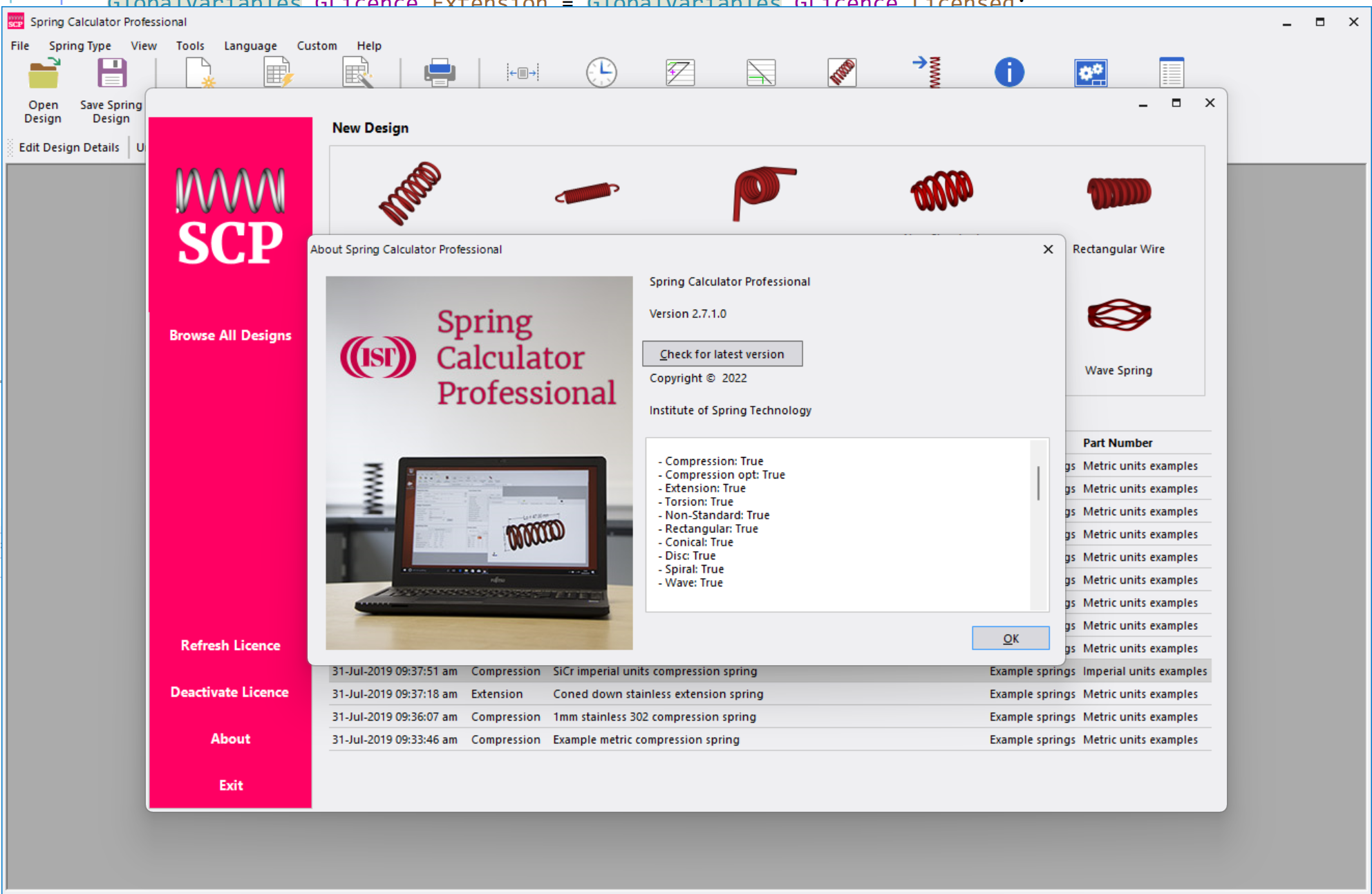
Task: Click the clock icon in the toolbar
Action: tap(601, 73)
